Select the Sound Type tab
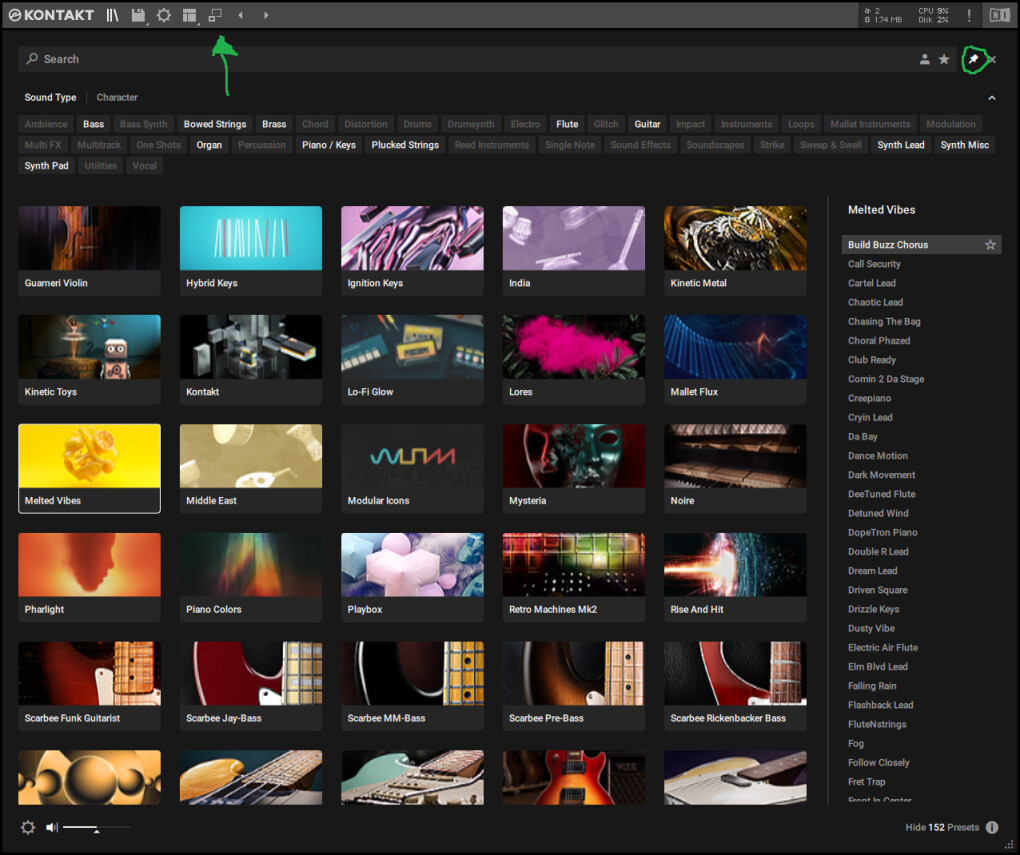The width and height of the screenshot is (1020, 855). coord(50,98)
